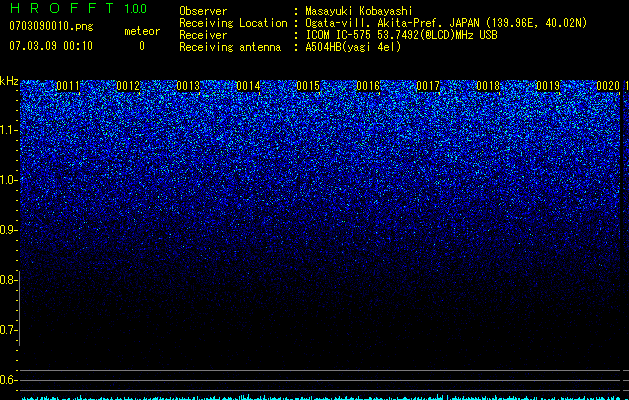Image resolution: width=629 pixels, height=400 pixels.
Task: Click the HROFFT 1.0.0 title text
Action: point(78,8)
